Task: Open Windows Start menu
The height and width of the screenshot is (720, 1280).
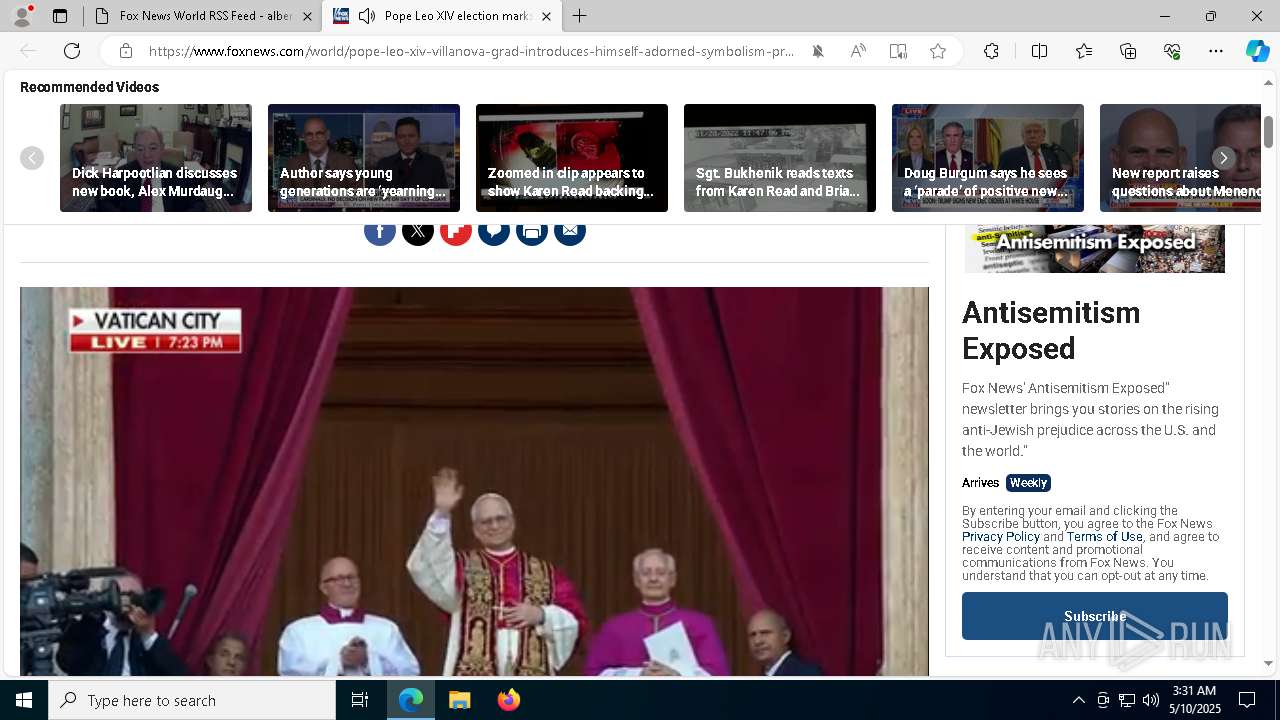Action: (x=24, y=700)
